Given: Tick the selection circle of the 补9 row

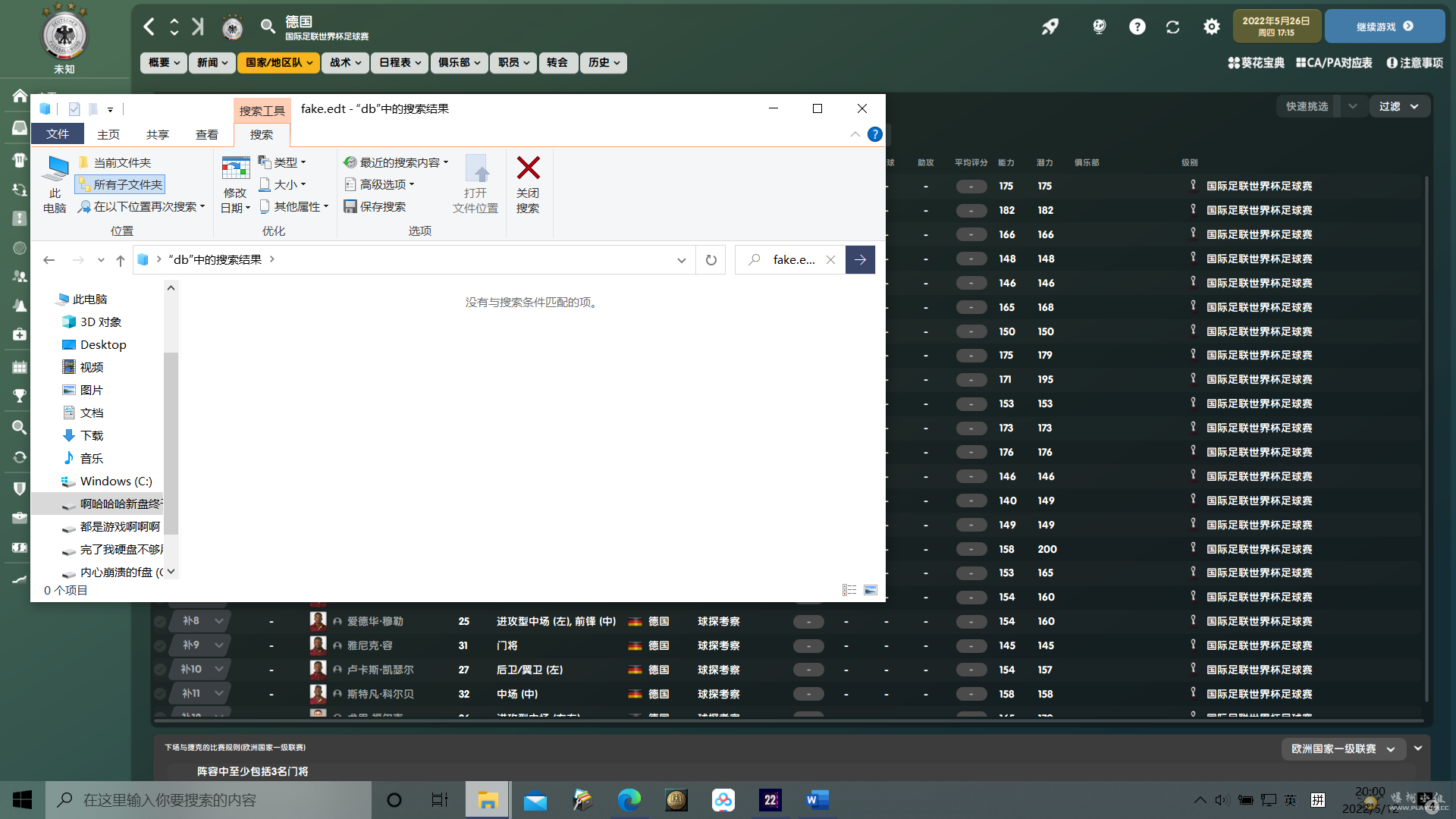Looking at the screenshot, I should point(159,646).
